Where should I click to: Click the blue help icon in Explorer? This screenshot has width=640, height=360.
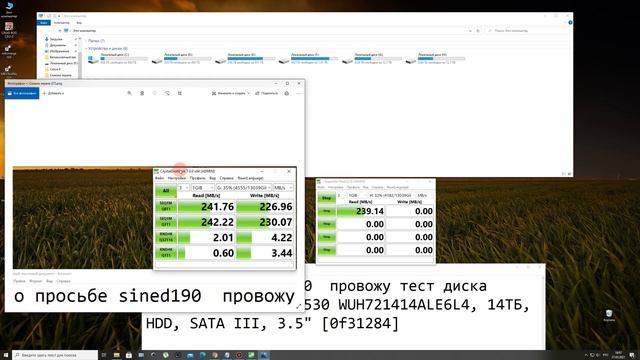coord(570,22)
